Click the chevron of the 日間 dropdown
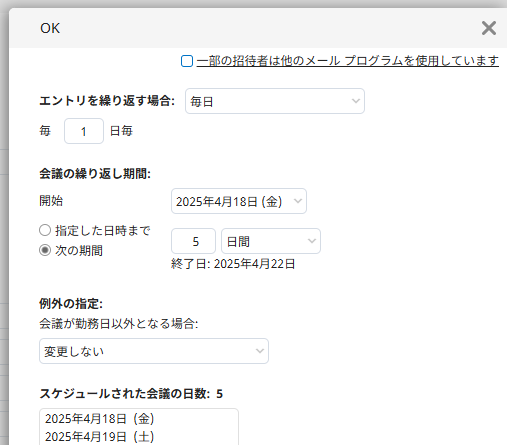 click(x=312, y=241)
